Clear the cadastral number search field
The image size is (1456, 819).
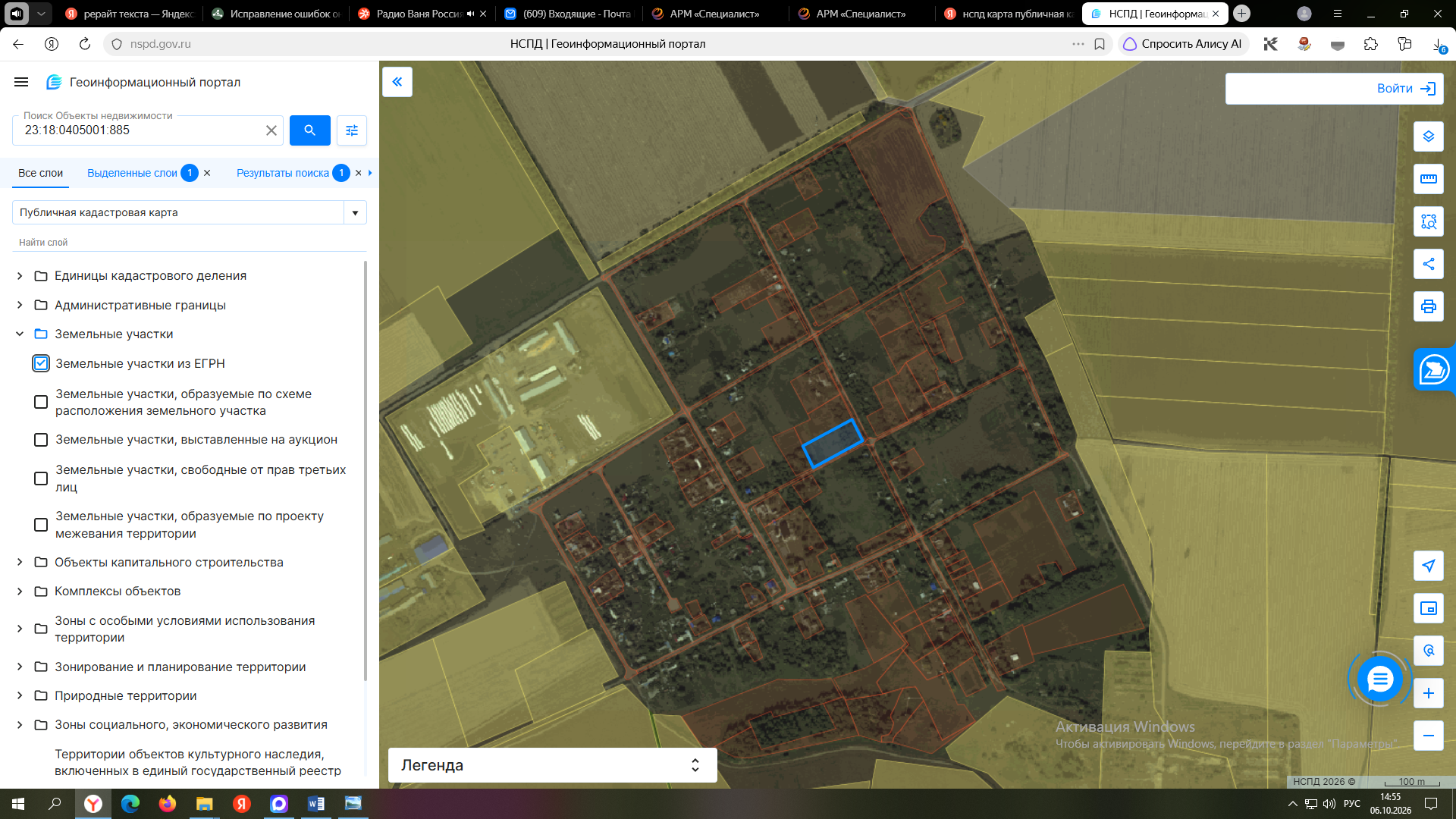point(271,130)
